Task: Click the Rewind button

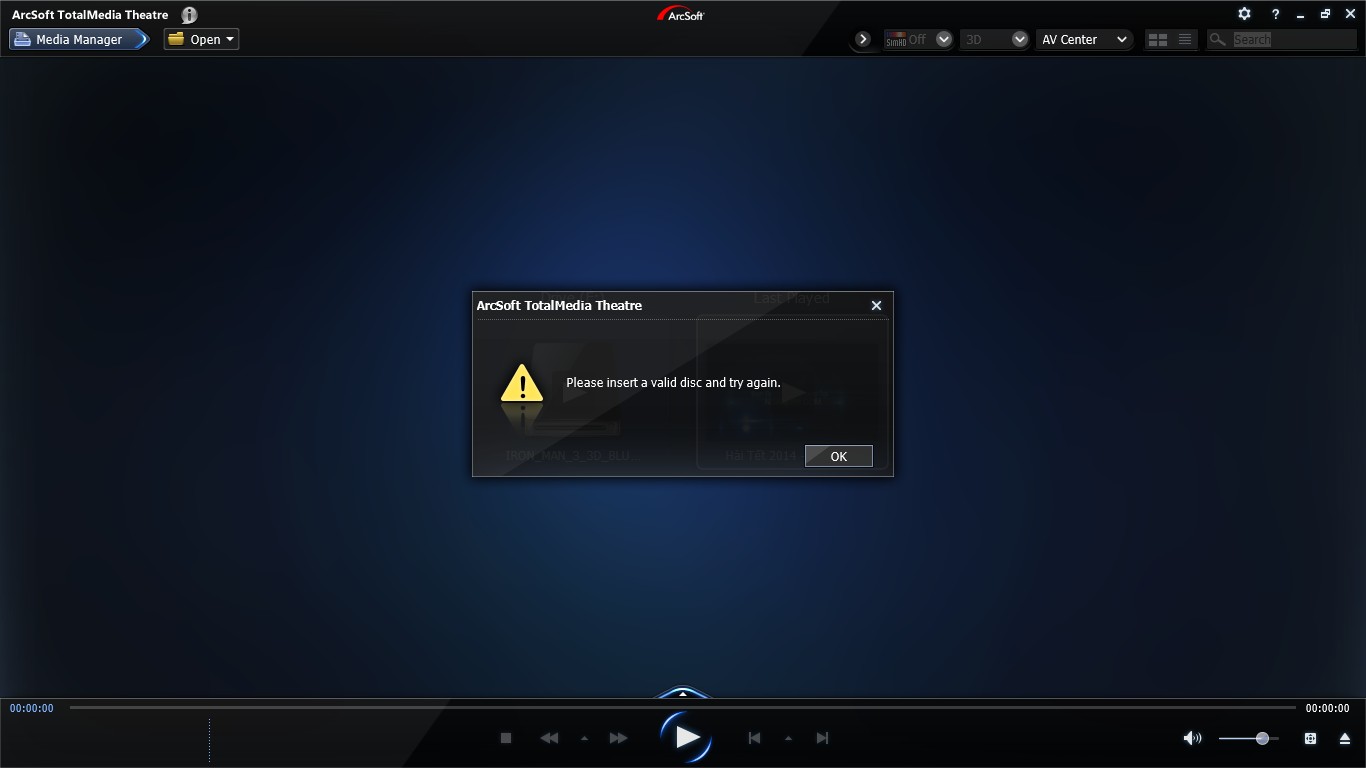Action: tap(549, 738)
